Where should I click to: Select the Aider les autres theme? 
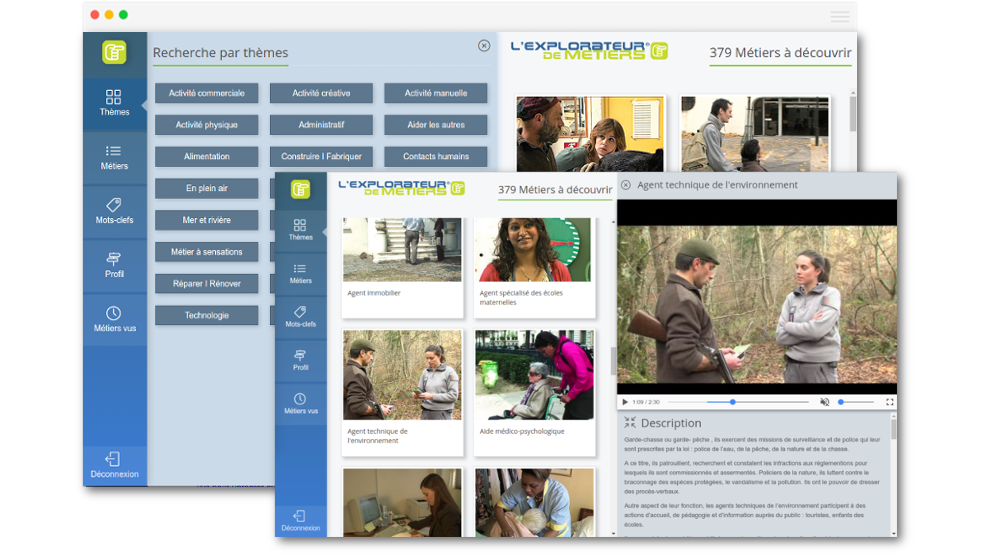[x=435, y=125]
